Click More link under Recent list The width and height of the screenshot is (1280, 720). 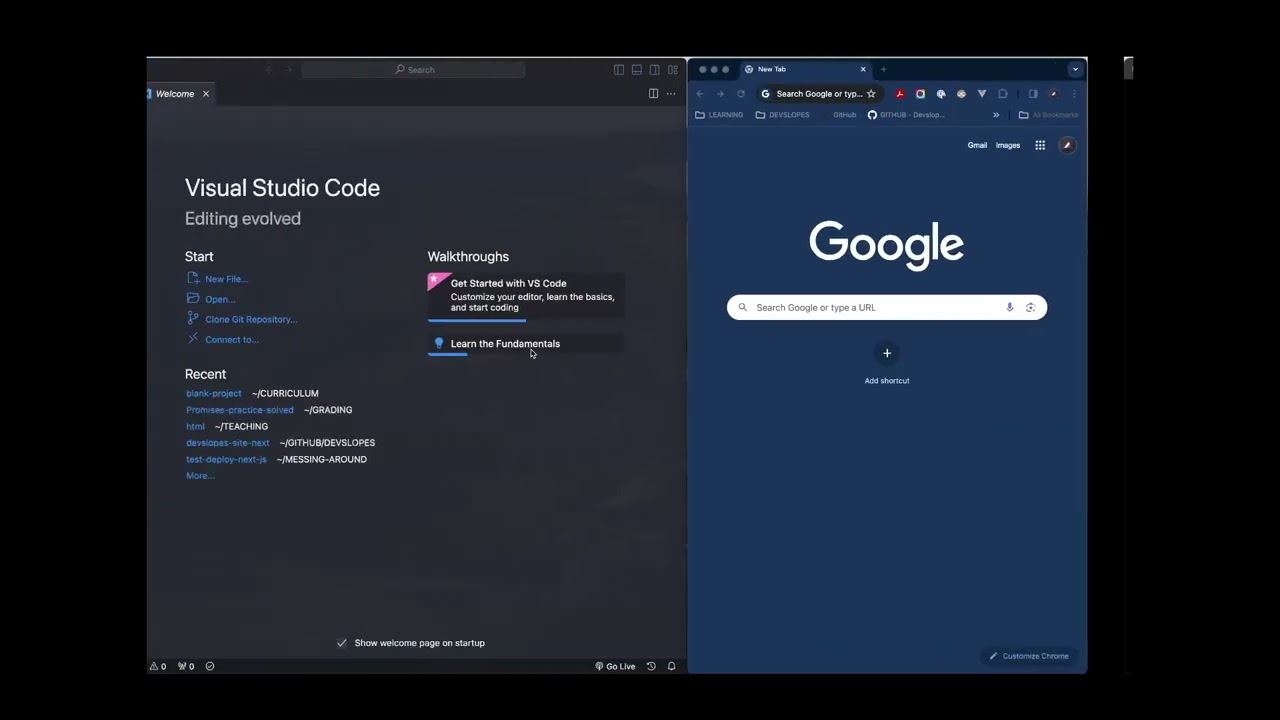(200, 476)
